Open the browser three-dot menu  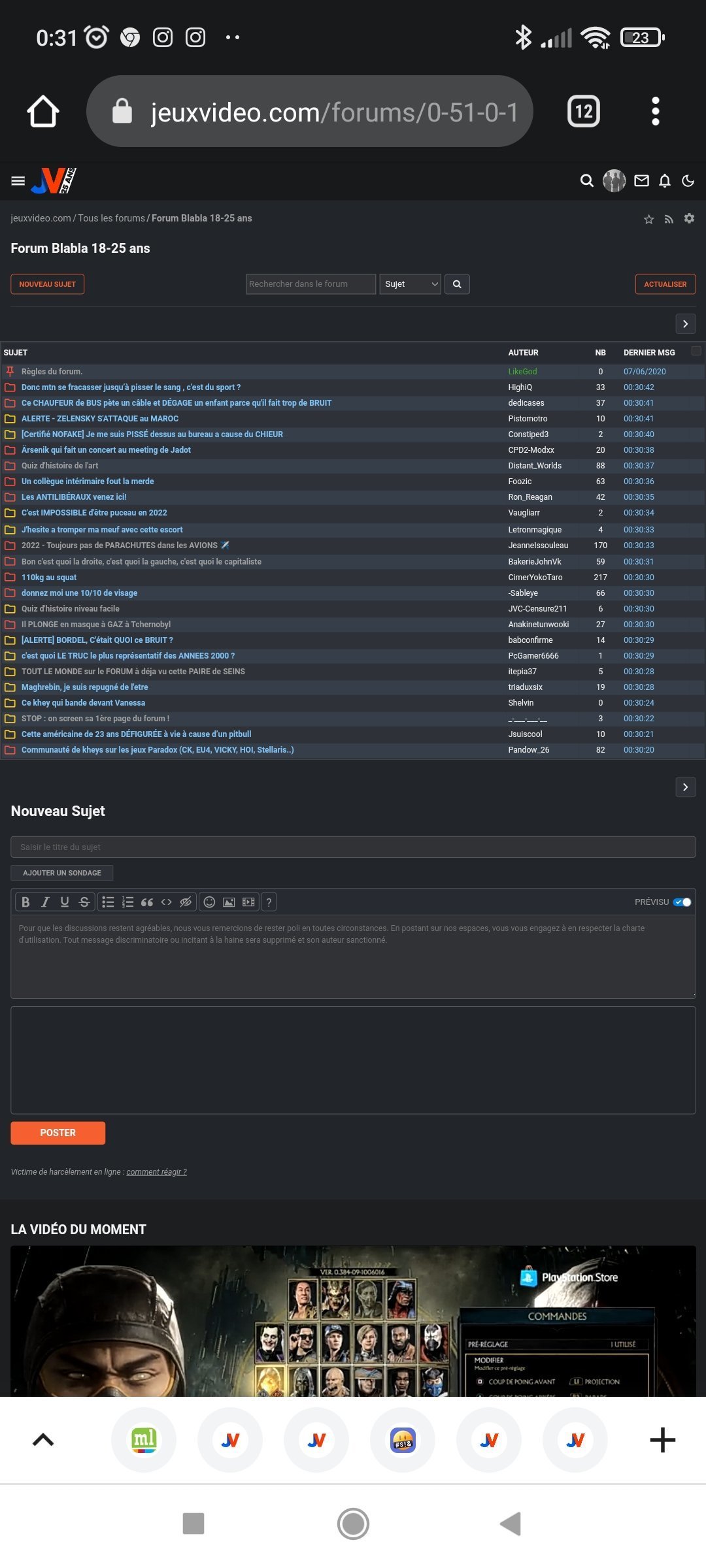point(656,111)
